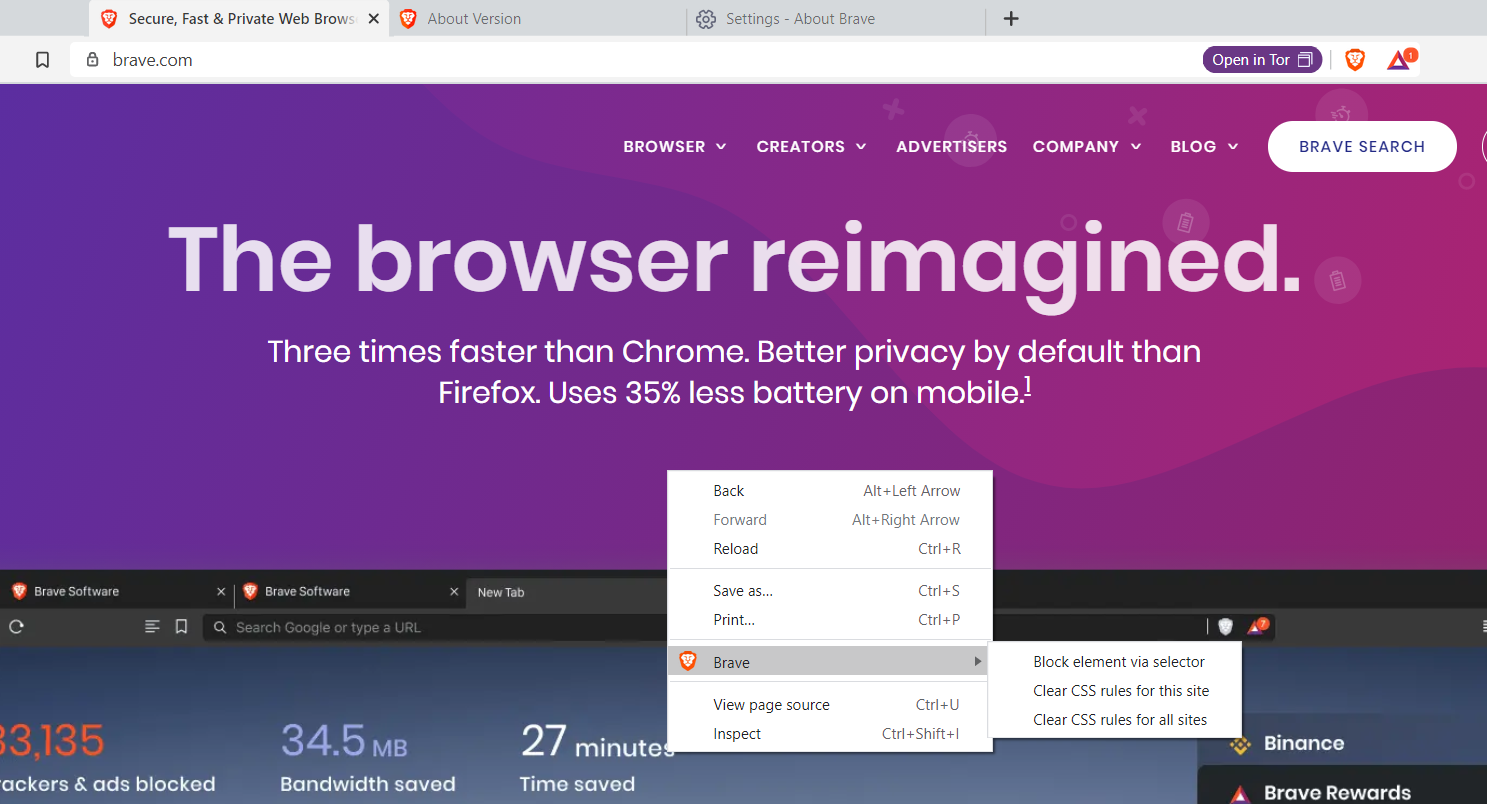
Task: Click the lock icon next to brave.com
Action: click(x=93, y=60)
